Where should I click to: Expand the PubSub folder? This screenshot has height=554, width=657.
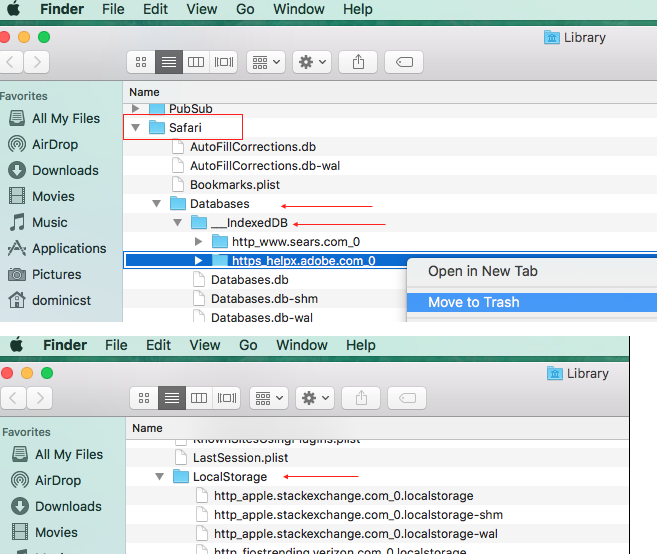click(x=135, y=109)
